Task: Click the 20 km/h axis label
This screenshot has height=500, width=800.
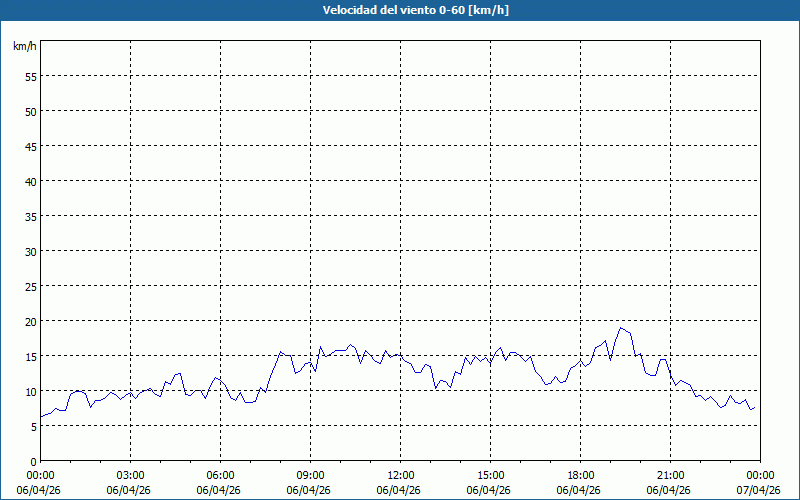Action: tap(31, 321)
